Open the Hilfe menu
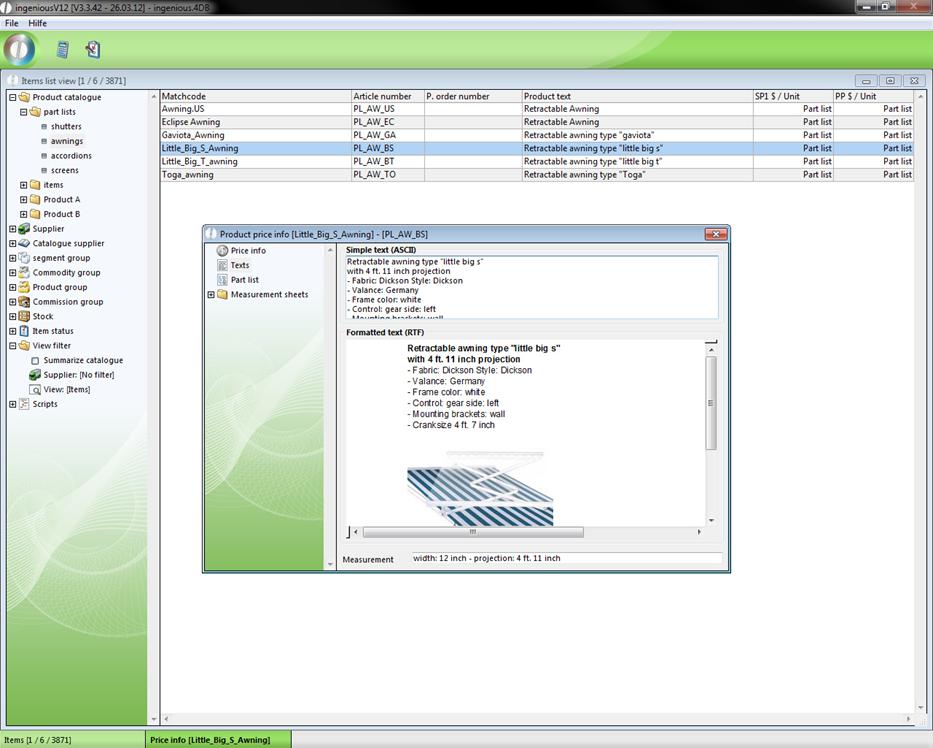The image size is (933, 748). coord(37,23)
